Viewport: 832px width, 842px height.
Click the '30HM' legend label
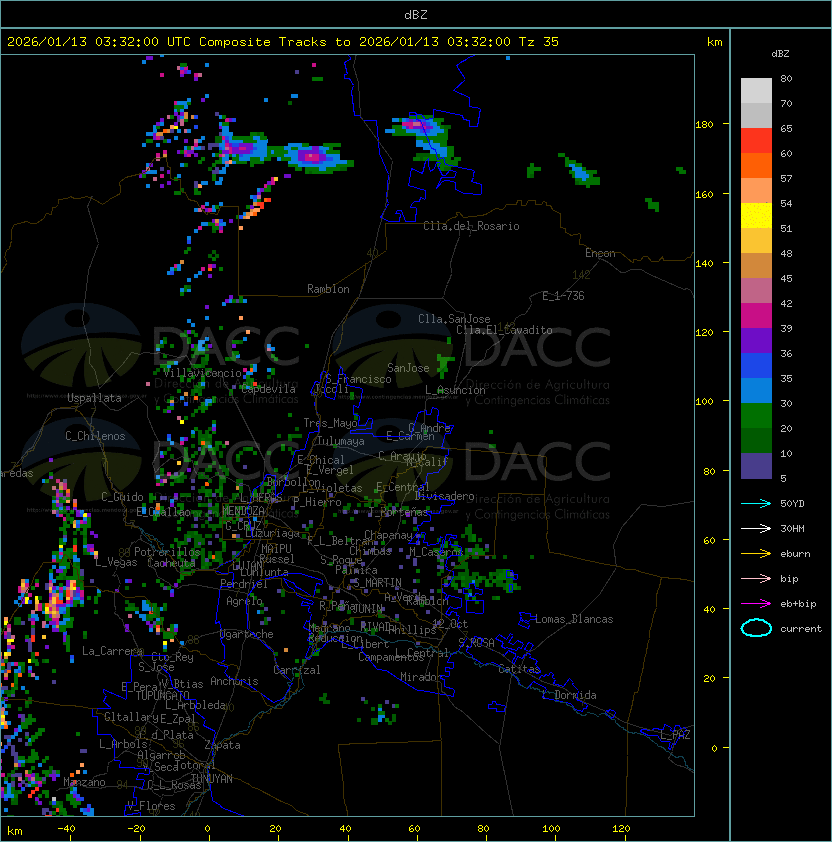(792, 528)
